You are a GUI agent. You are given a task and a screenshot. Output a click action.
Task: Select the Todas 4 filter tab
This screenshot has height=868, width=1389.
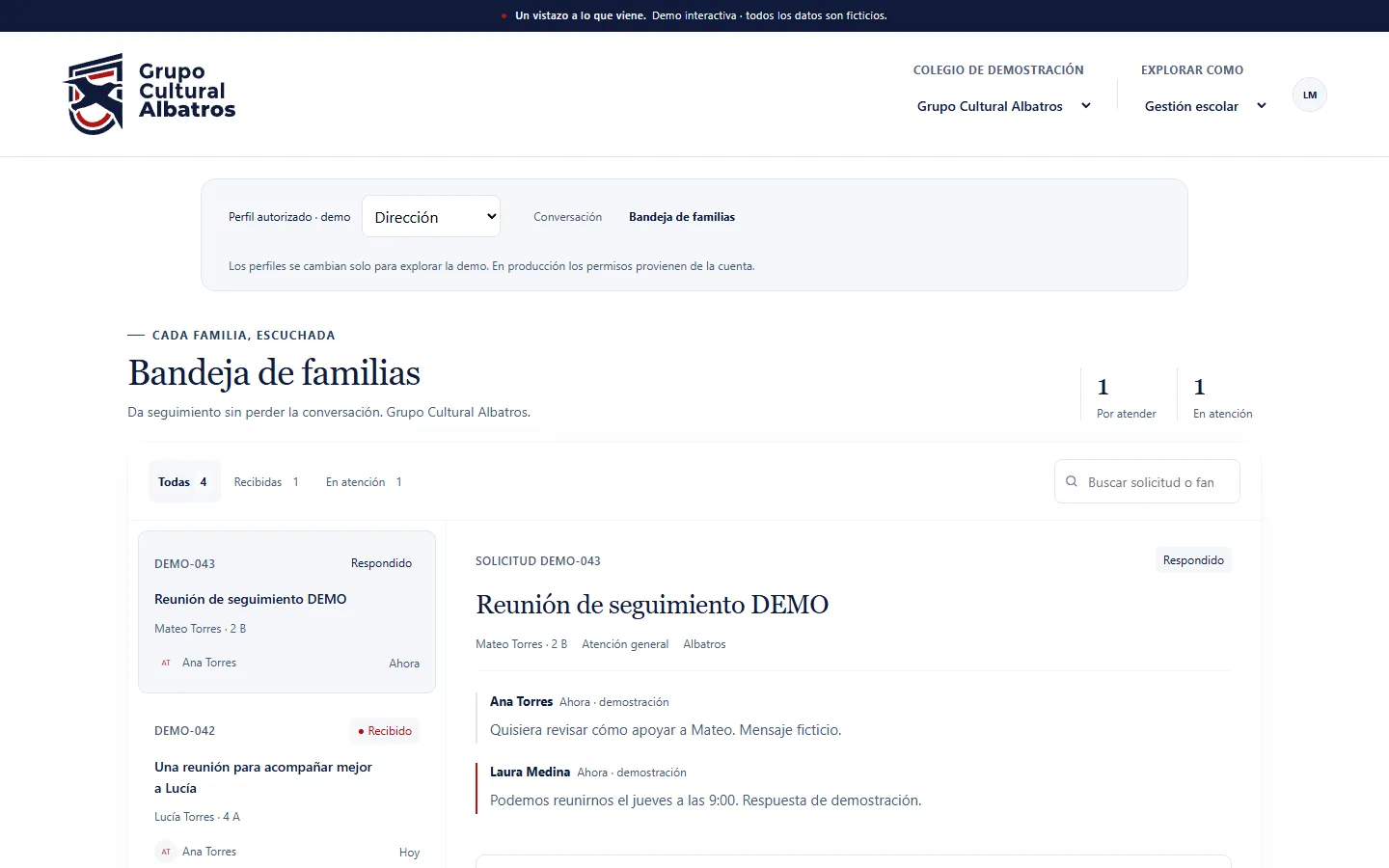184,481
